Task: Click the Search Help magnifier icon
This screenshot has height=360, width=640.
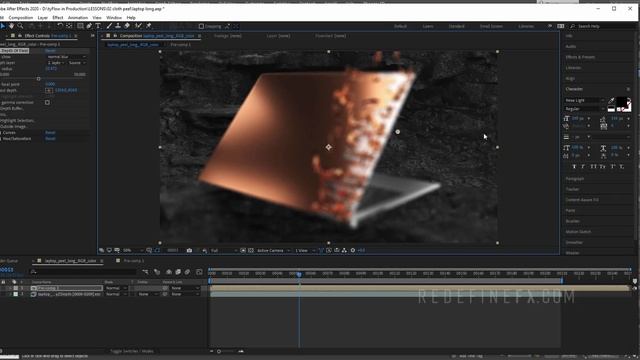Action: [x=572, y=26]
